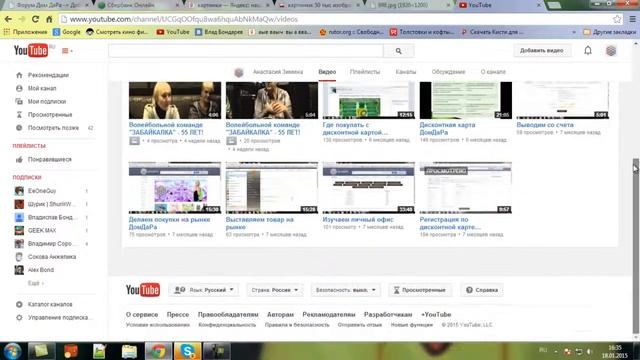Open 'Понравившиеся' liked playlist
This screenshot has height=360, width=640.
[49, 160]
